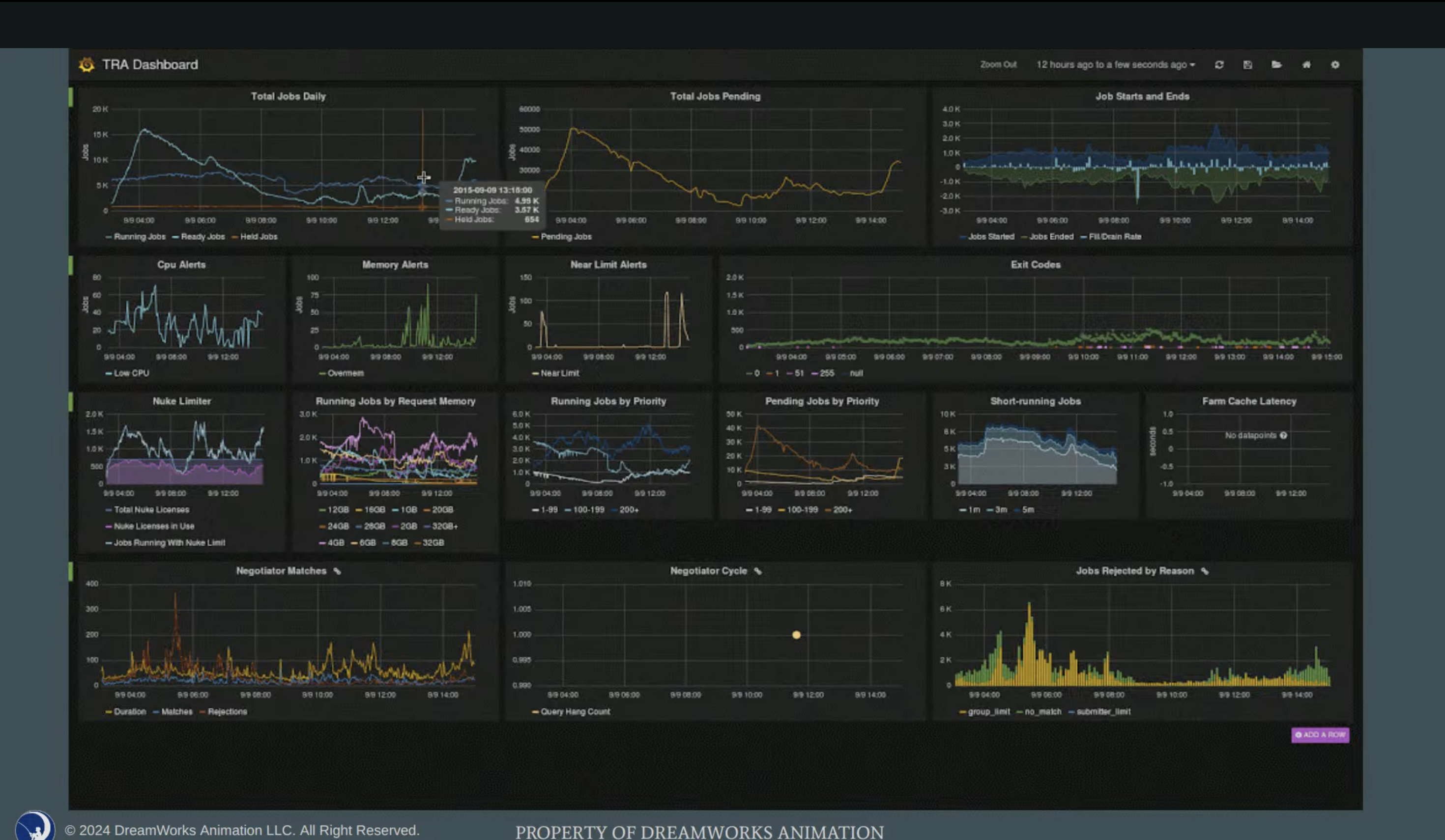Image resolution: width=1445 pixels, height=840 pixels.
Task: Open the Cpu Alerts panel title menu
Action: [181, 265]
